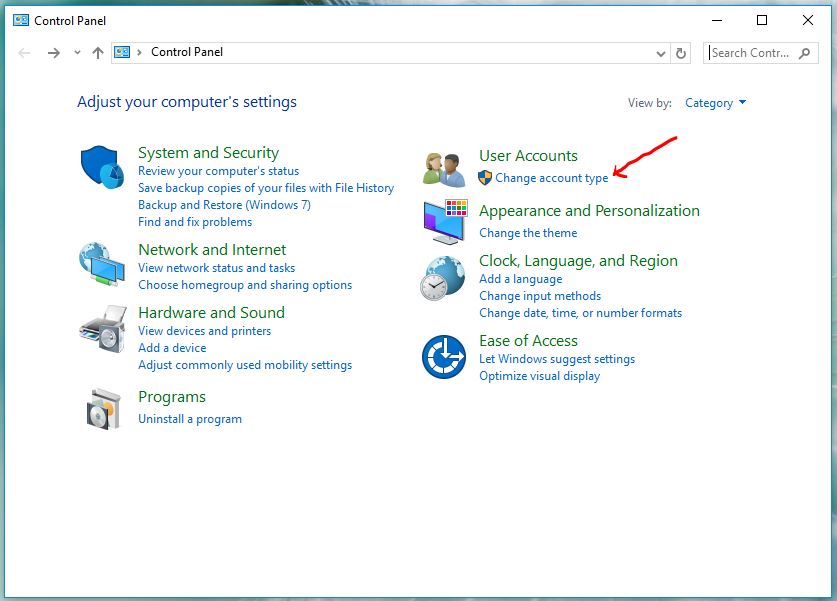Click the System and Security shield icon
The width and height of the screenshot is (837, 601).
tap(100, 164)
